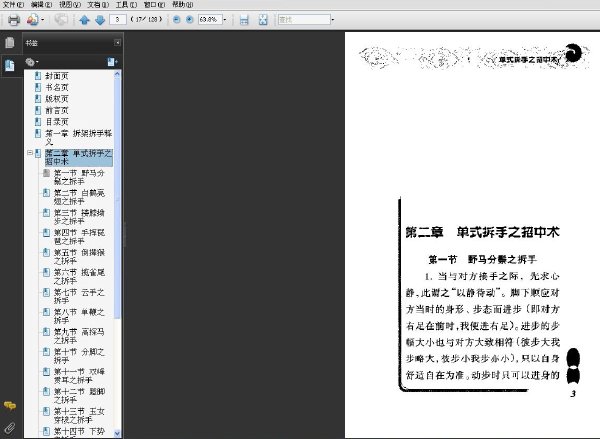Select the 版权页 bookmark

(x=57, y=99)
